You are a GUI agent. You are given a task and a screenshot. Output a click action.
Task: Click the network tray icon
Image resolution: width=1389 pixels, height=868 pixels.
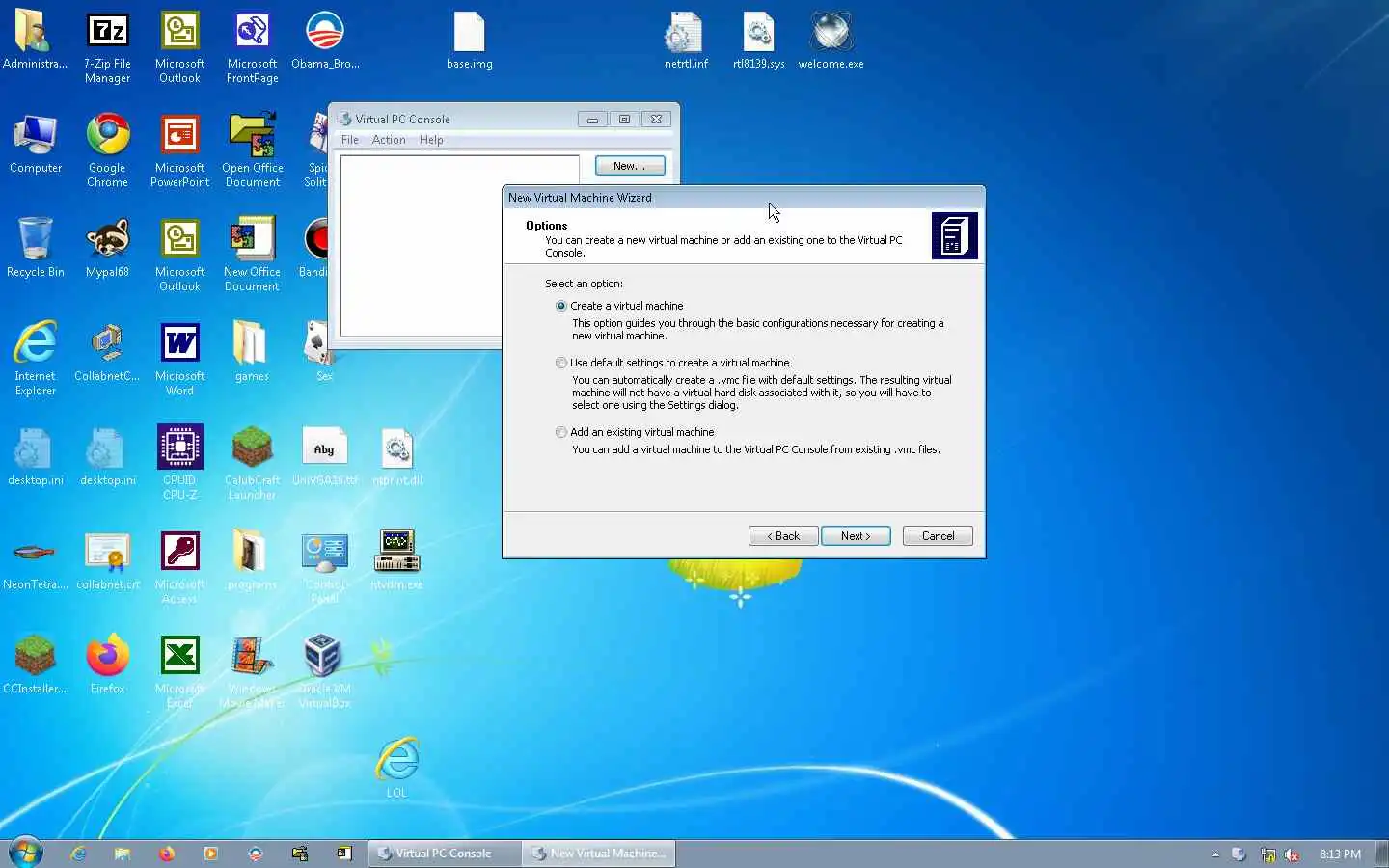(x=1267, y=854)
